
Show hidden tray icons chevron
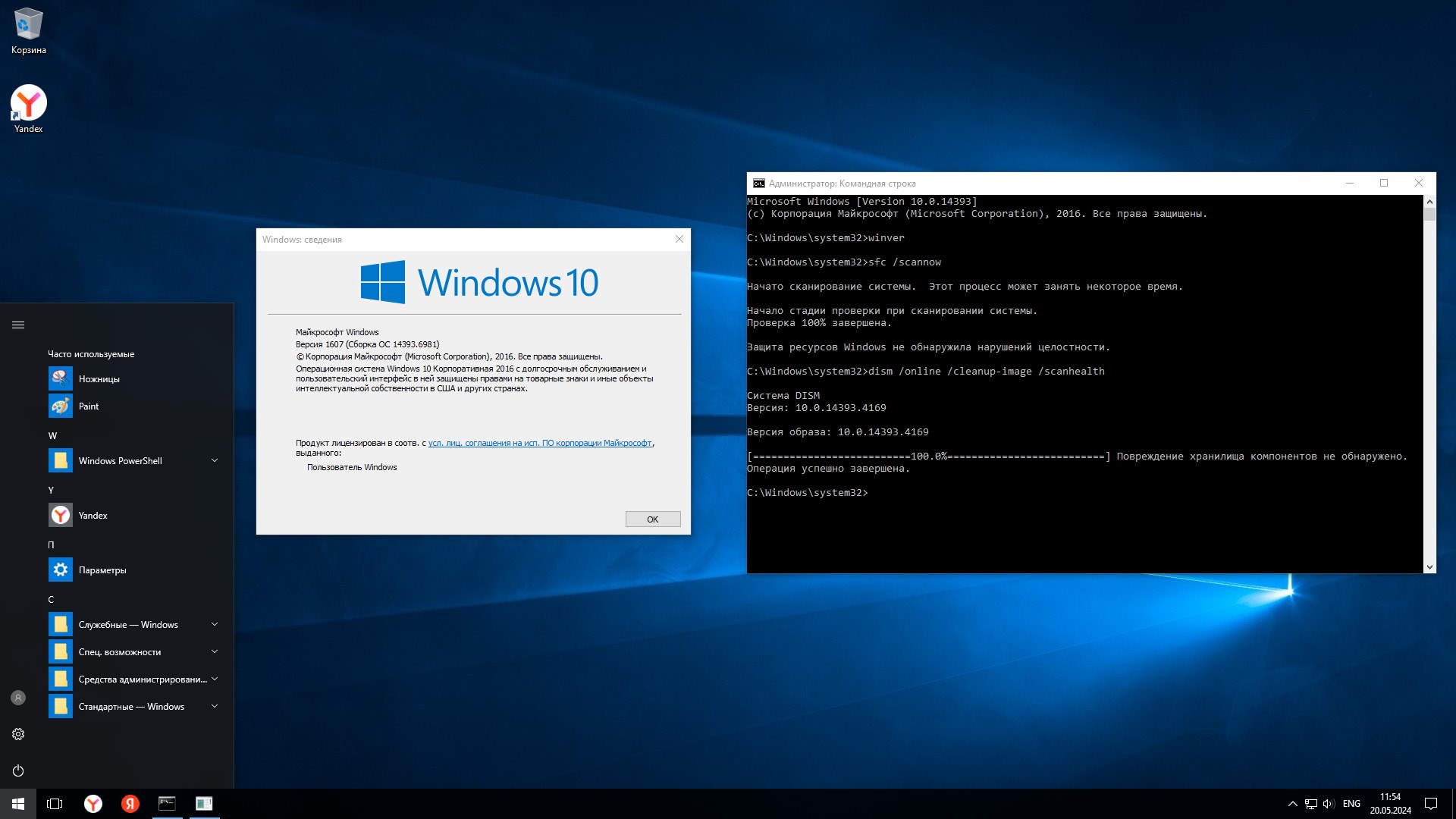point(1292,803)
